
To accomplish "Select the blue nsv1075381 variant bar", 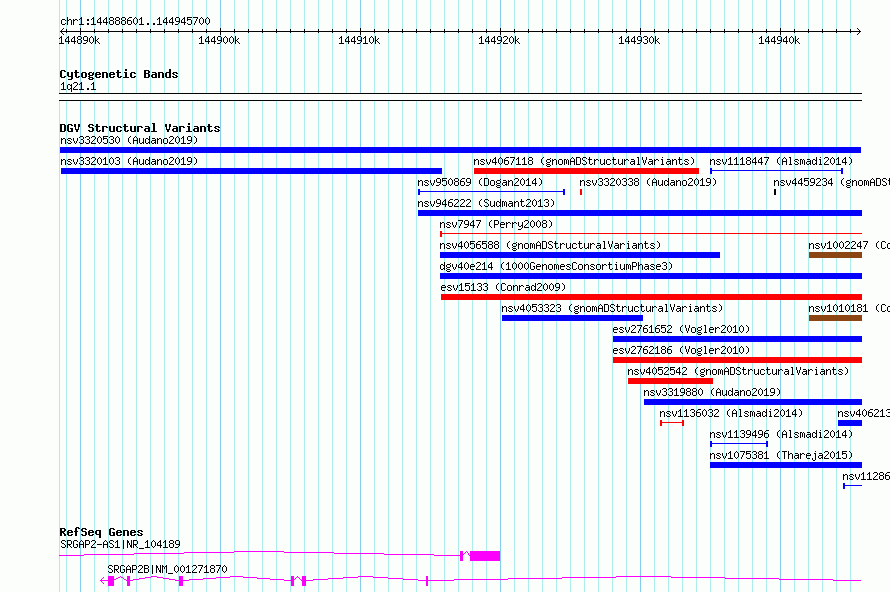I will tap(786, 465).
